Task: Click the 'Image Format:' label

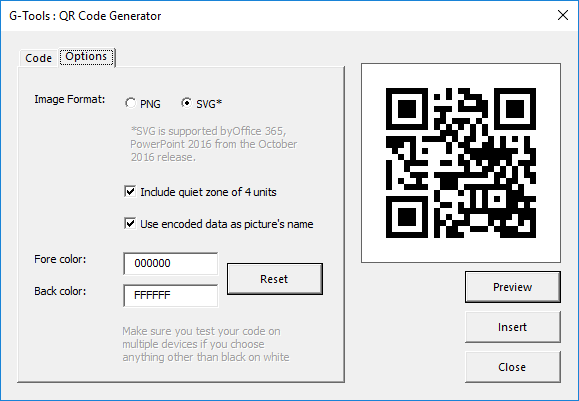Action: click(x=70, y=99)
